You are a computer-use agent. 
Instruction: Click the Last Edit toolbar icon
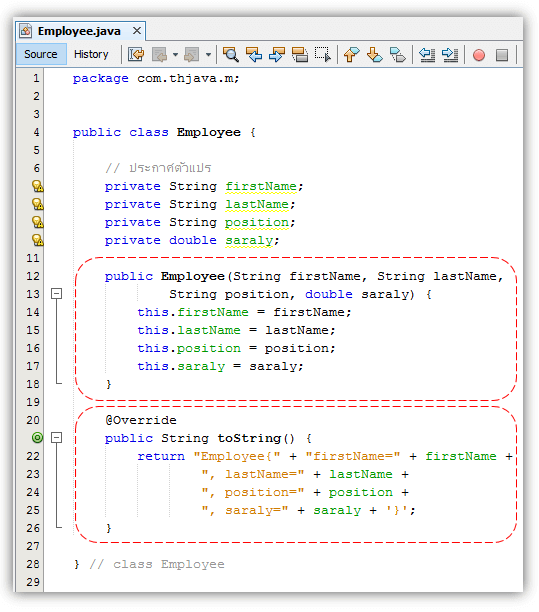tap(136, 54)
